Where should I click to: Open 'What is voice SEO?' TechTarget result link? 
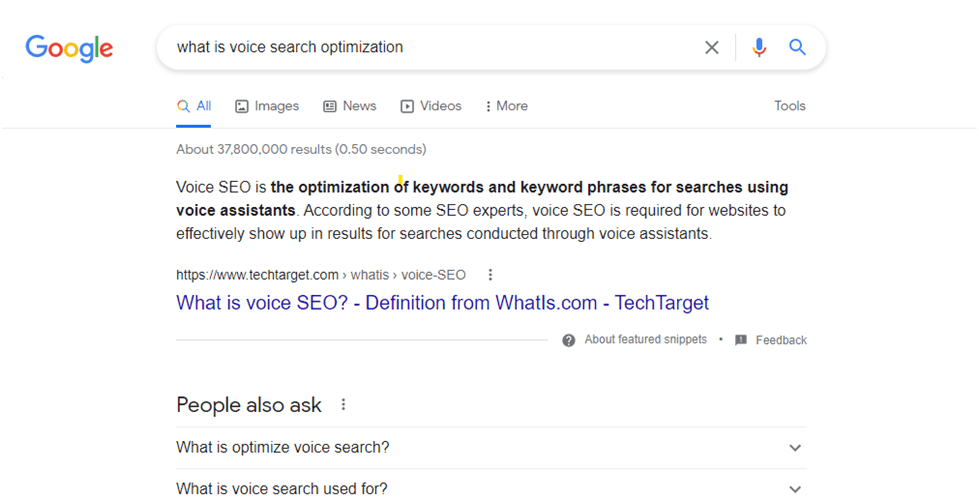coord(443,303)
